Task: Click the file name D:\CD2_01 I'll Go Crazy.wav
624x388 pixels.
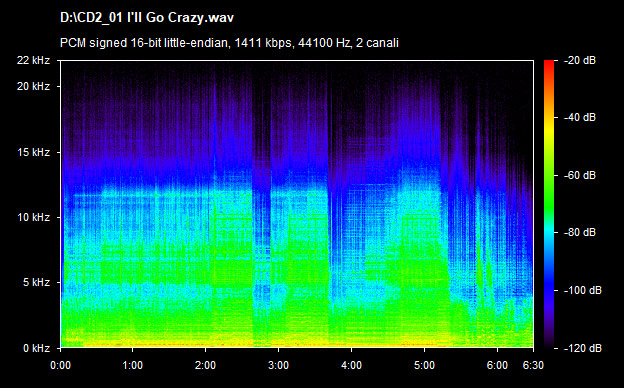Action: click(x=146, y=18)
